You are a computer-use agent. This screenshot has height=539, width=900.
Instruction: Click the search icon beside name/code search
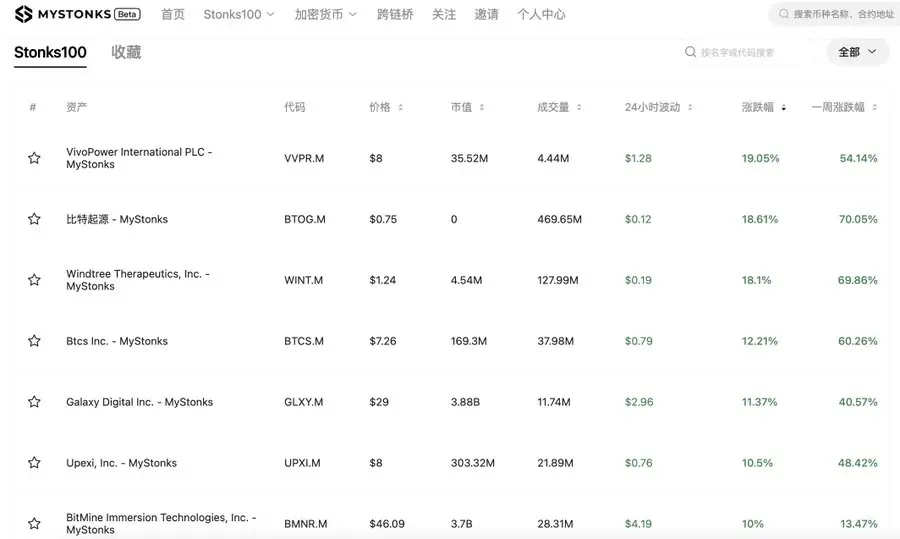690,52
